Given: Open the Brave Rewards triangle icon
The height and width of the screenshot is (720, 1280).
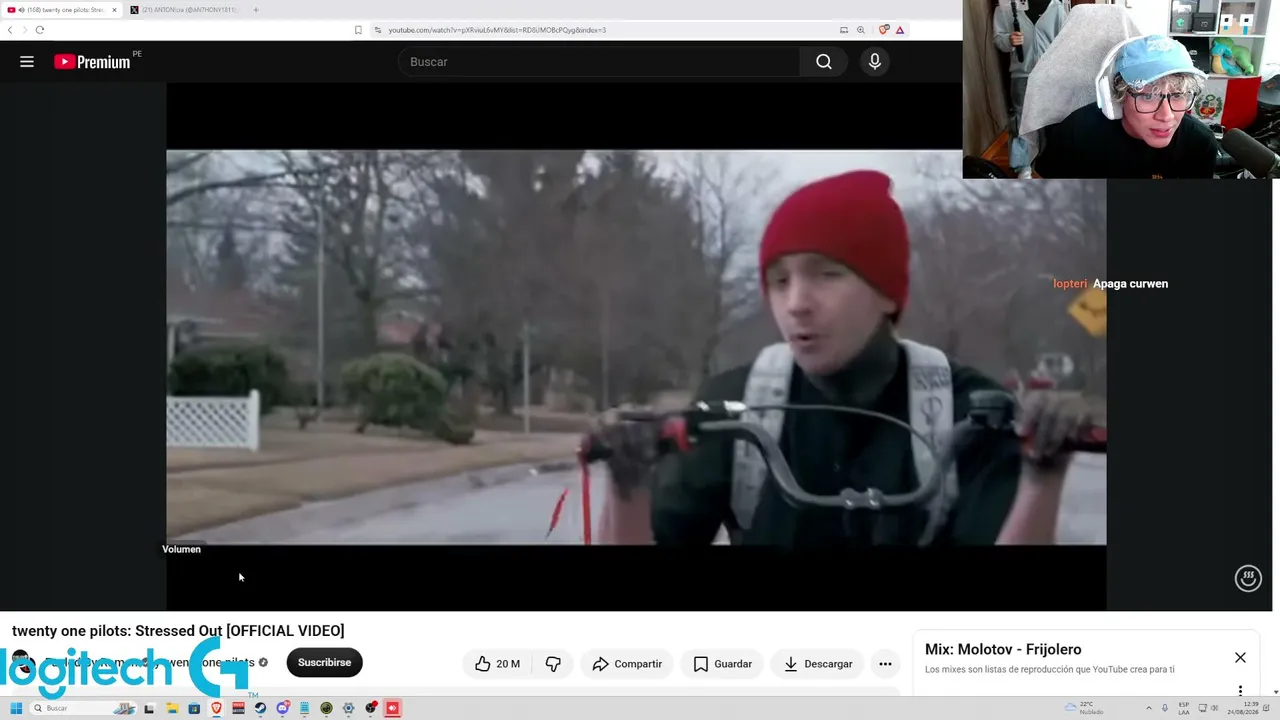Looking at the screenshot, I should point(900,30).
